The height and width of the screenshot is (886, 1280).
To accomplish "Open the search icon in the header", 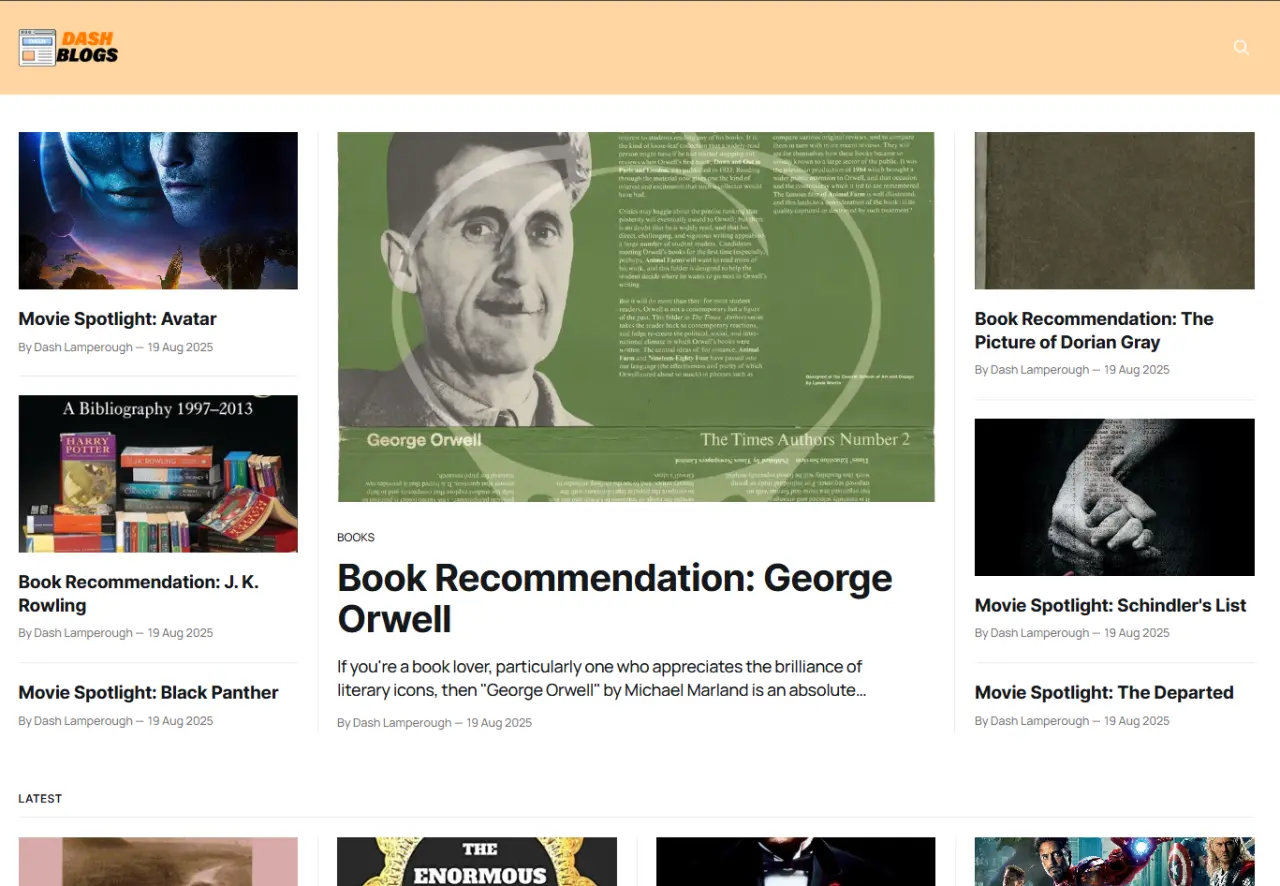I will click(1241, 47).
